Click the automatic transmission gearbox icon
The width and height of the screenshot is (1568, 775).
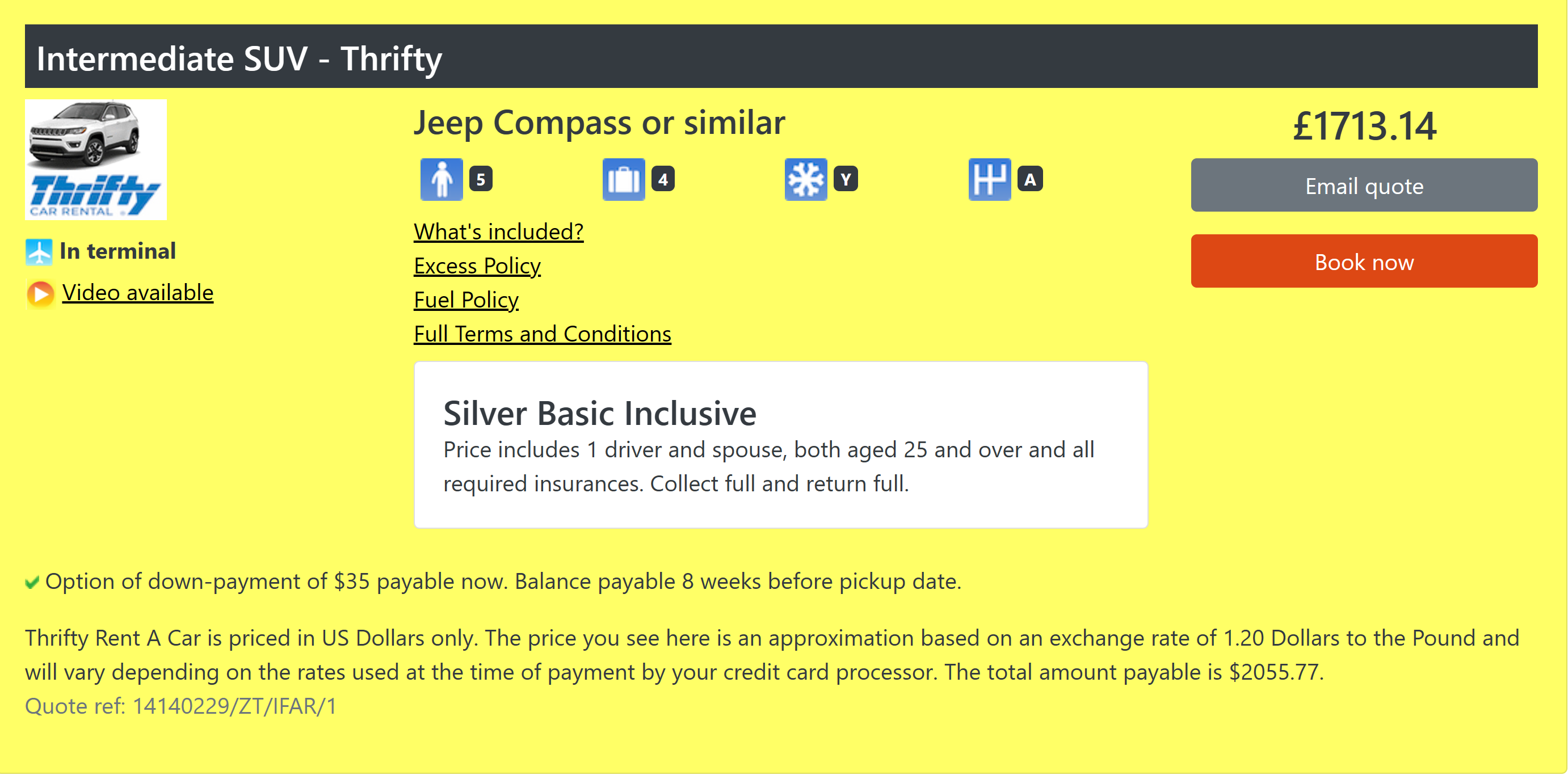coord(989,179)
